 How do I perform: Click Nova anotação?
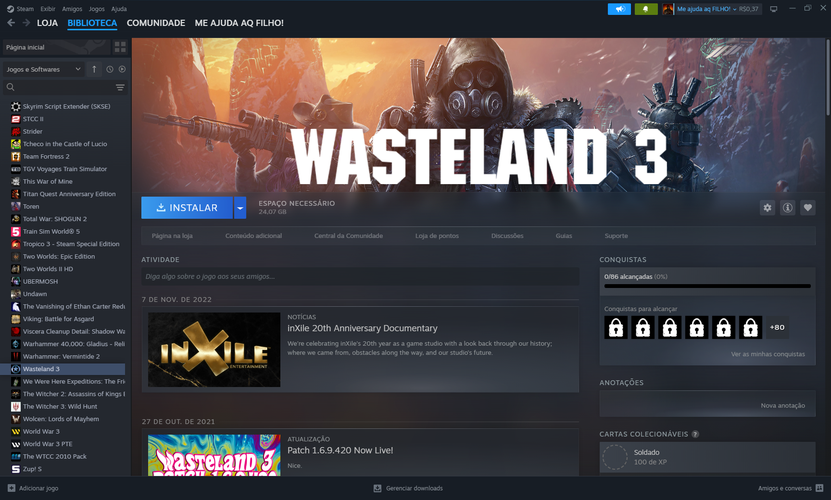[783, 406]
